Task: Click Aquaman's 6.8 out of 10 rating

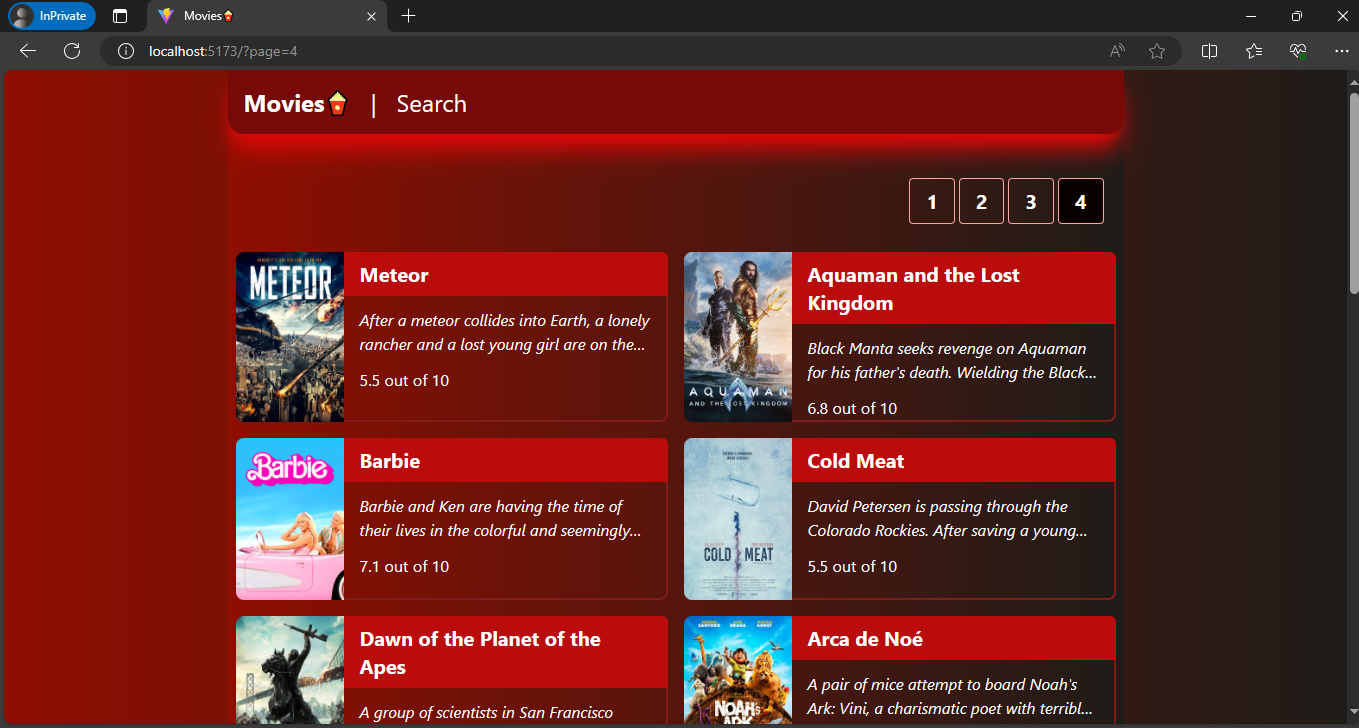Action: pyautogui.click(x=852, y=408)
